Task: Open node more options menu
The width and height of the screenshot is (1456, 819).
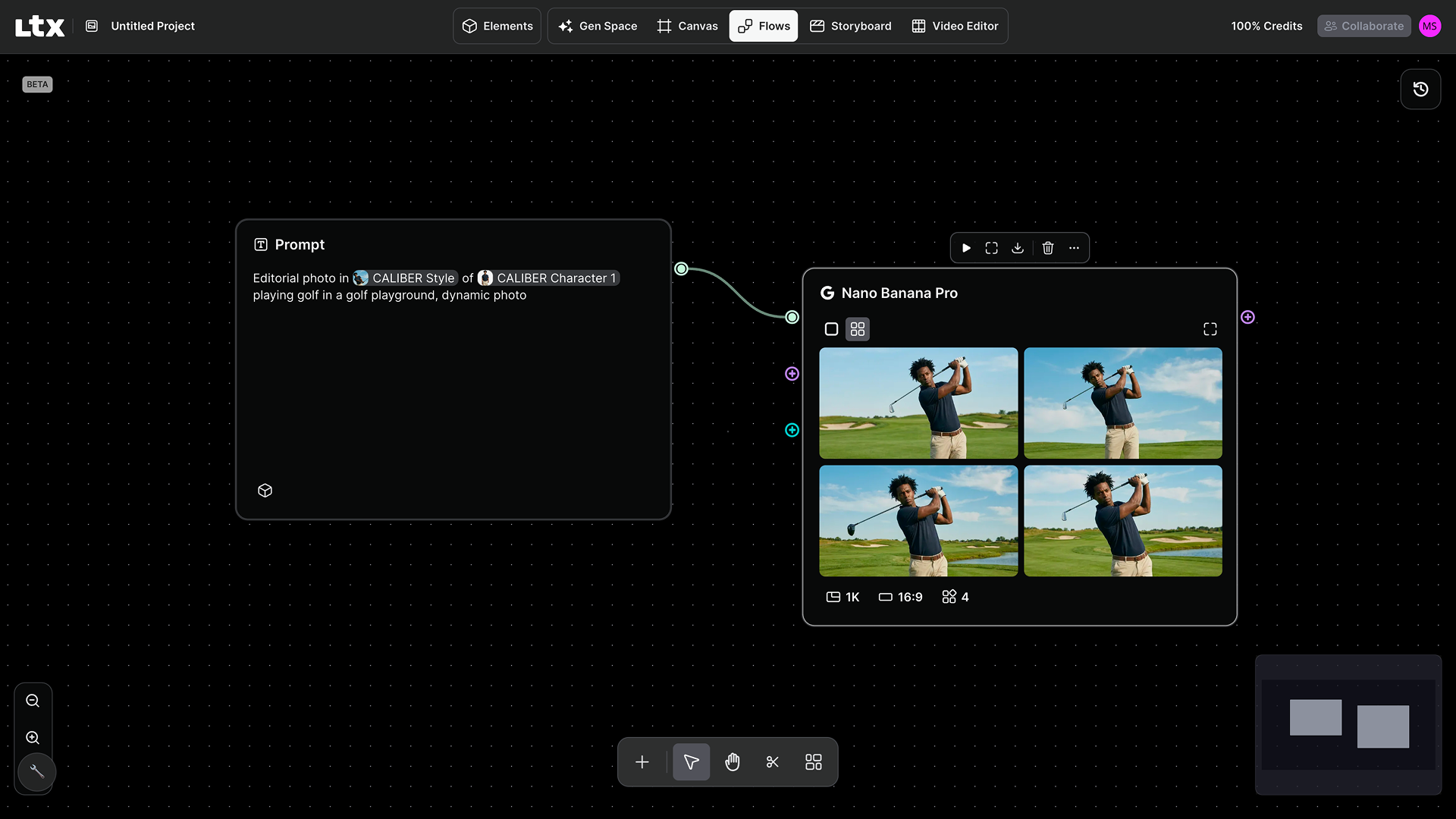Action: click(x=1074, y=248)
